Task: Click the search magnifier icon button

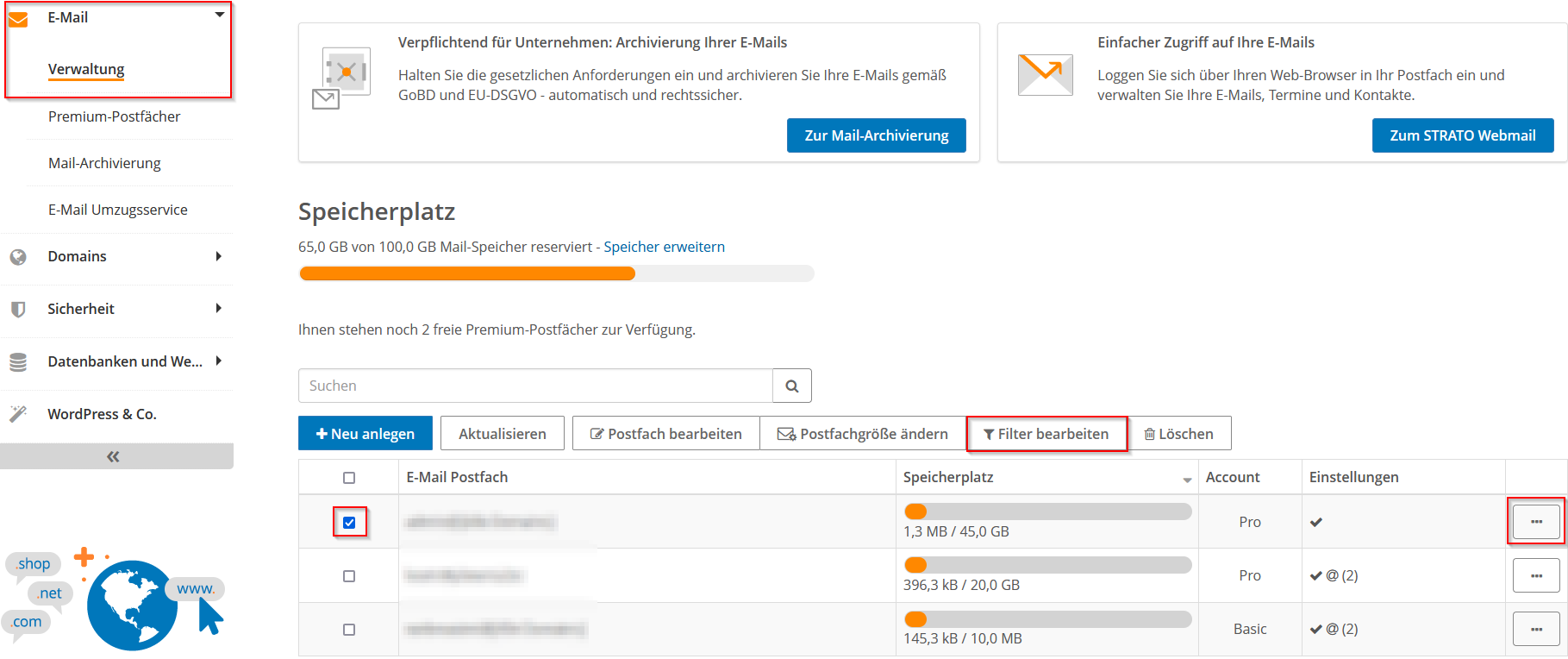Action: point(791,386)
